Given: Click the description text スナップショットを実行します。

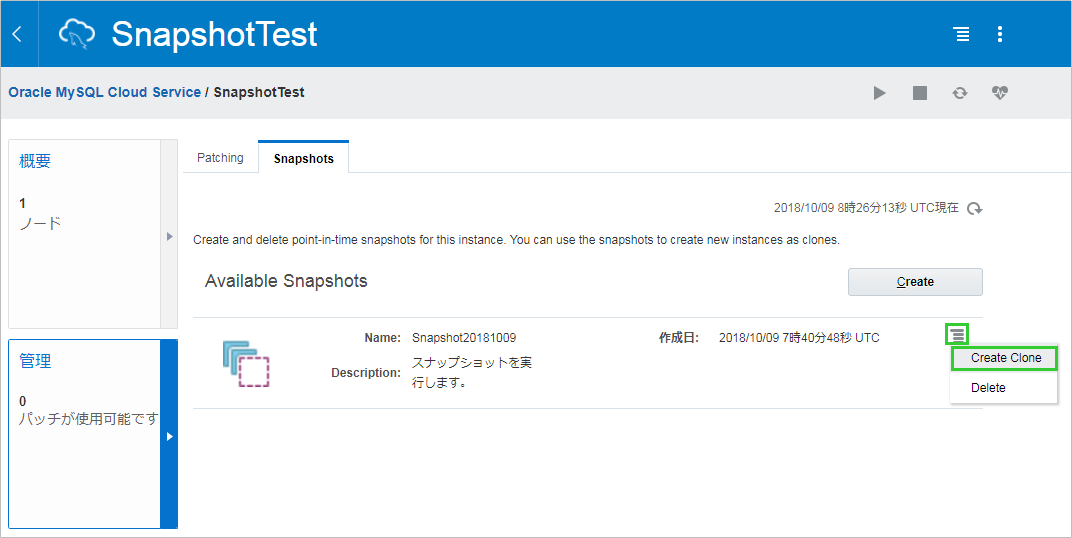Looking at the screenshot, I should point(472,373).
